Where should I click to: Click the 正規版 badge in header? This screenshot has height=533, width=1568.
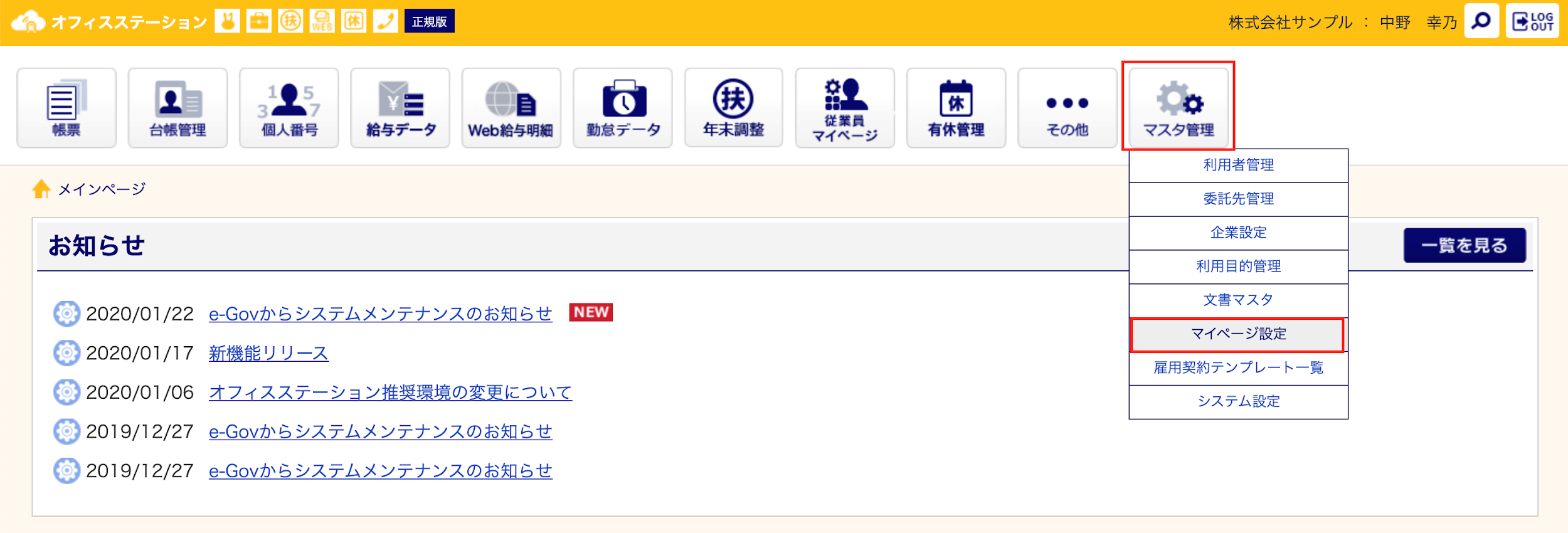tap(430, 21)
